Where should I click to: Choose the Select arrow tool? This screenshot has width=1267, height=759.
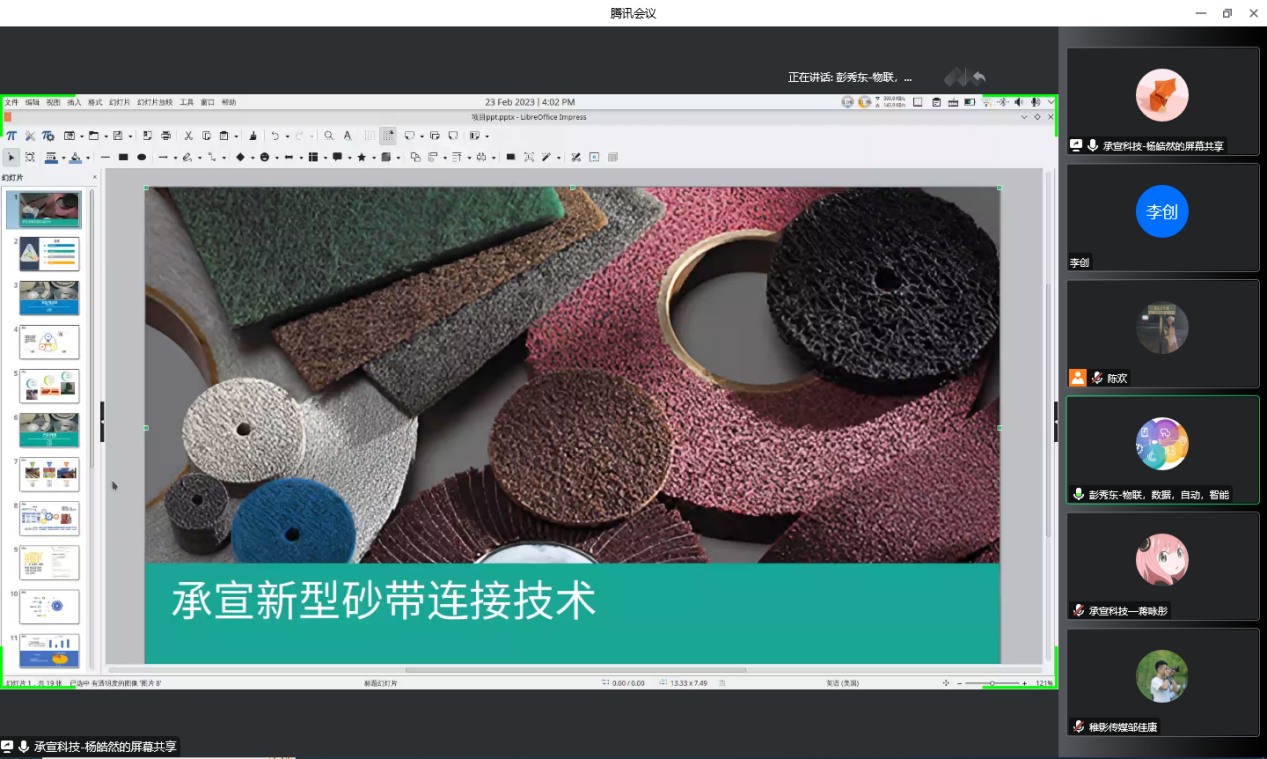pos(12,157)
